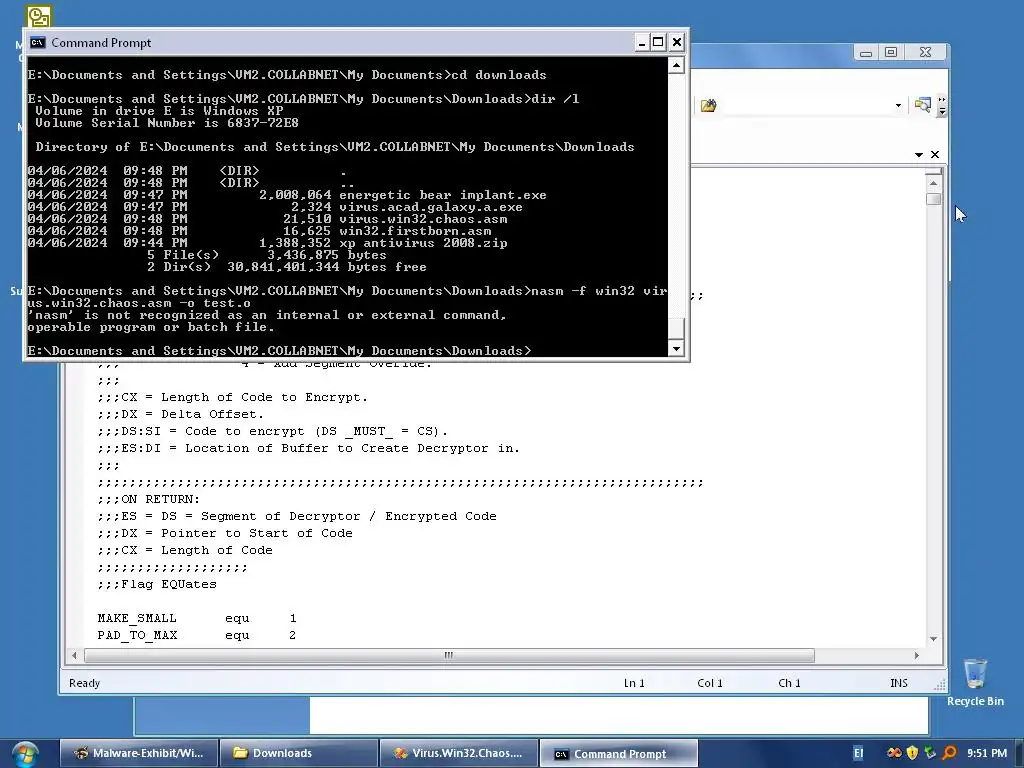The image size is (1024, 768).
Task: Click the 'PAD_TO_MAX equ 2' code line
Action: [197, 635]
